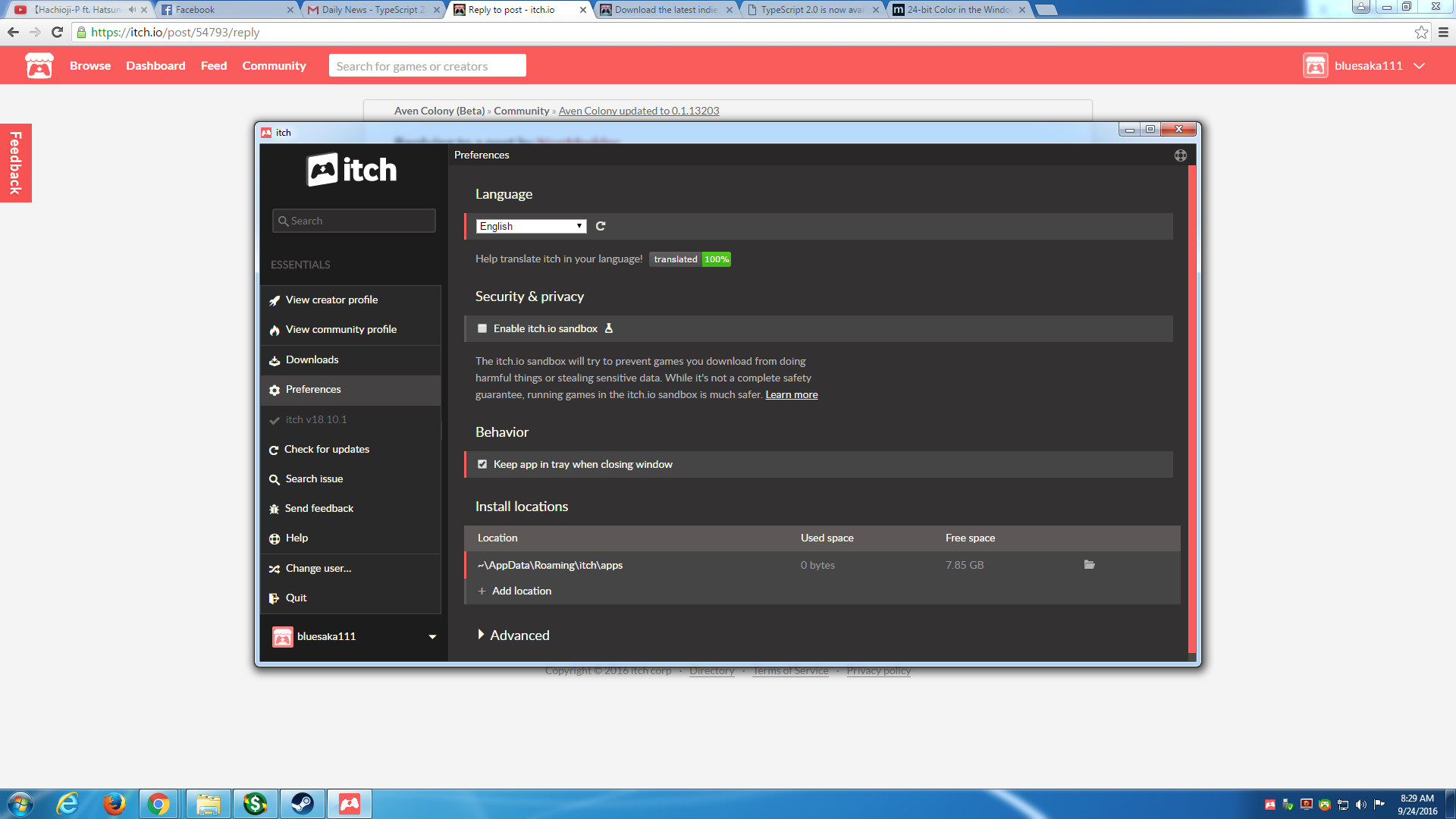Viewport: 1456px width, 819px height.
Task: Open Steam from the taskbar
Action: tap(303, 804)
